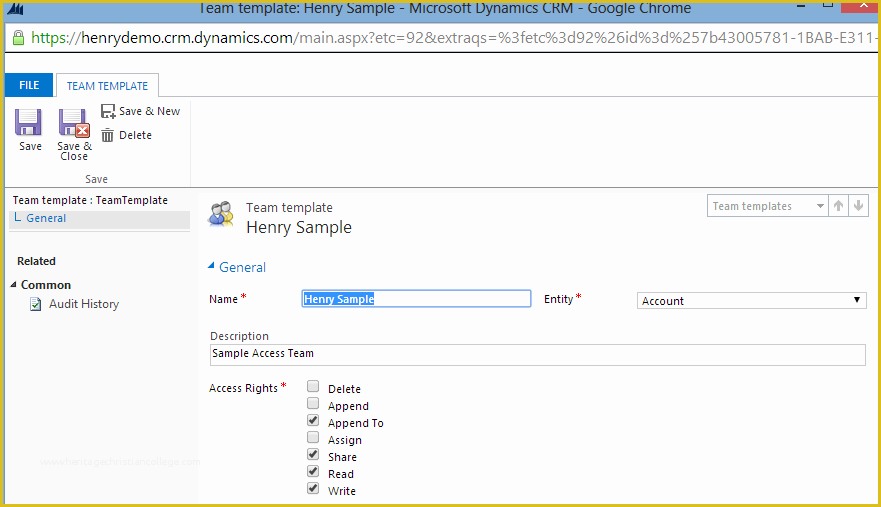881x507 pixels.
Task: Click the Save & Close icon
Action: (x=74, y=122)
